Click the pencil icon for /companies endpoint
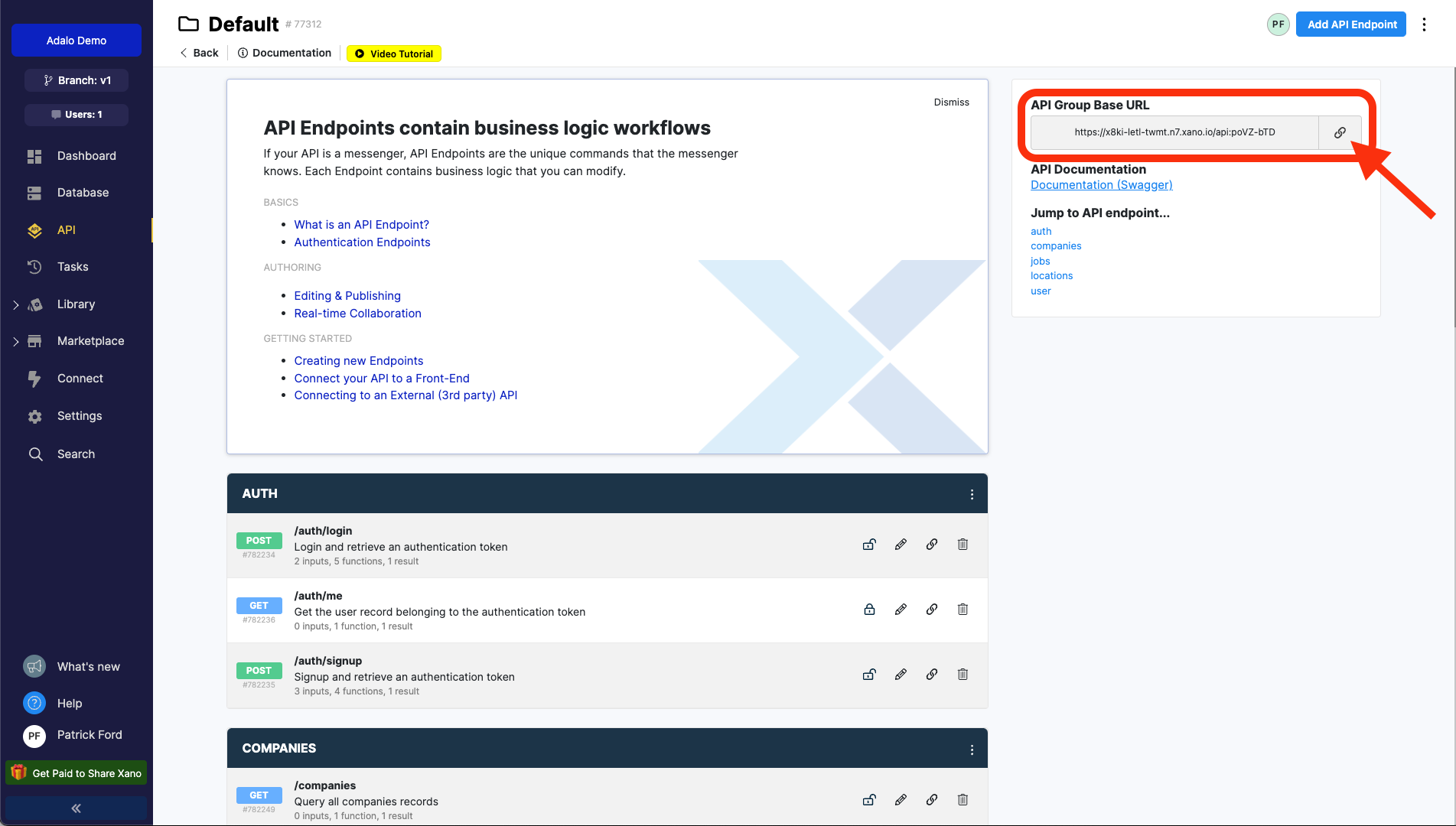The image size is (1456, 826). coord(901,800)
